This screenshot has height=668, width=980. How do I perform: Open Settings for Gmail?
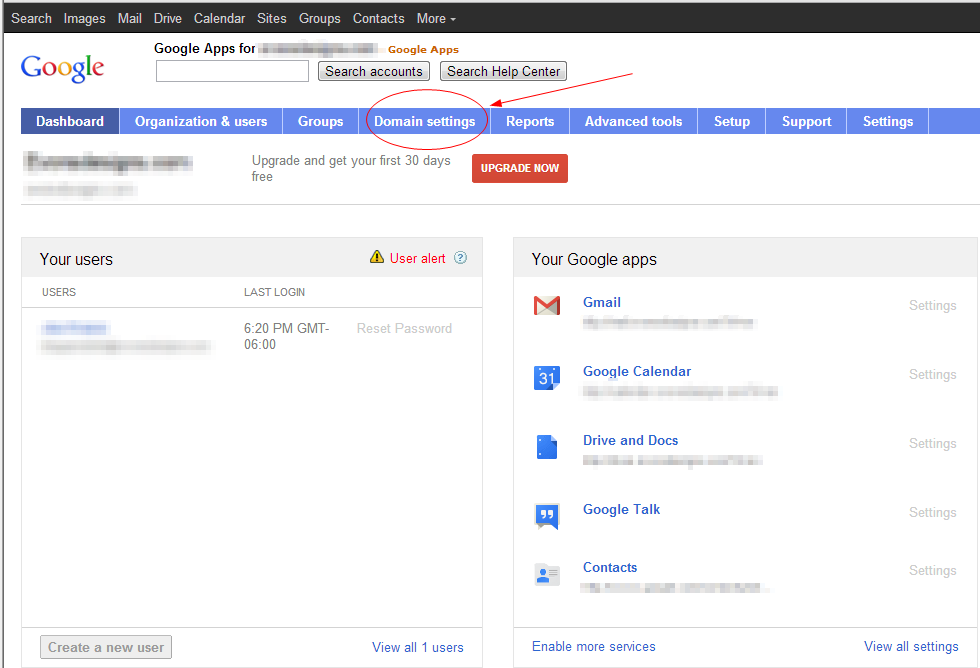(x=932, y=306)
